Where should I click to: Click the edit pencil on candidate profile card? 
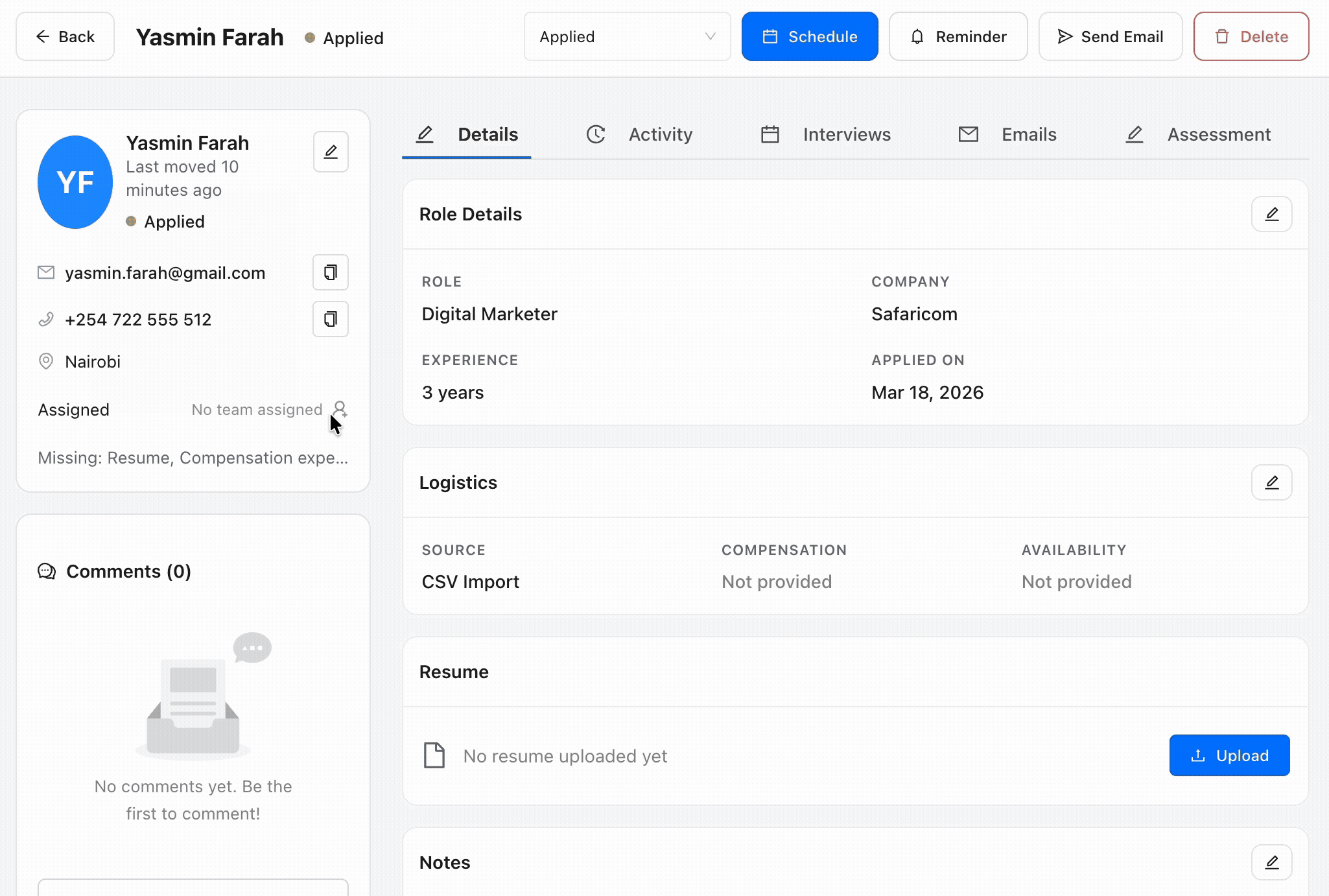331,152
